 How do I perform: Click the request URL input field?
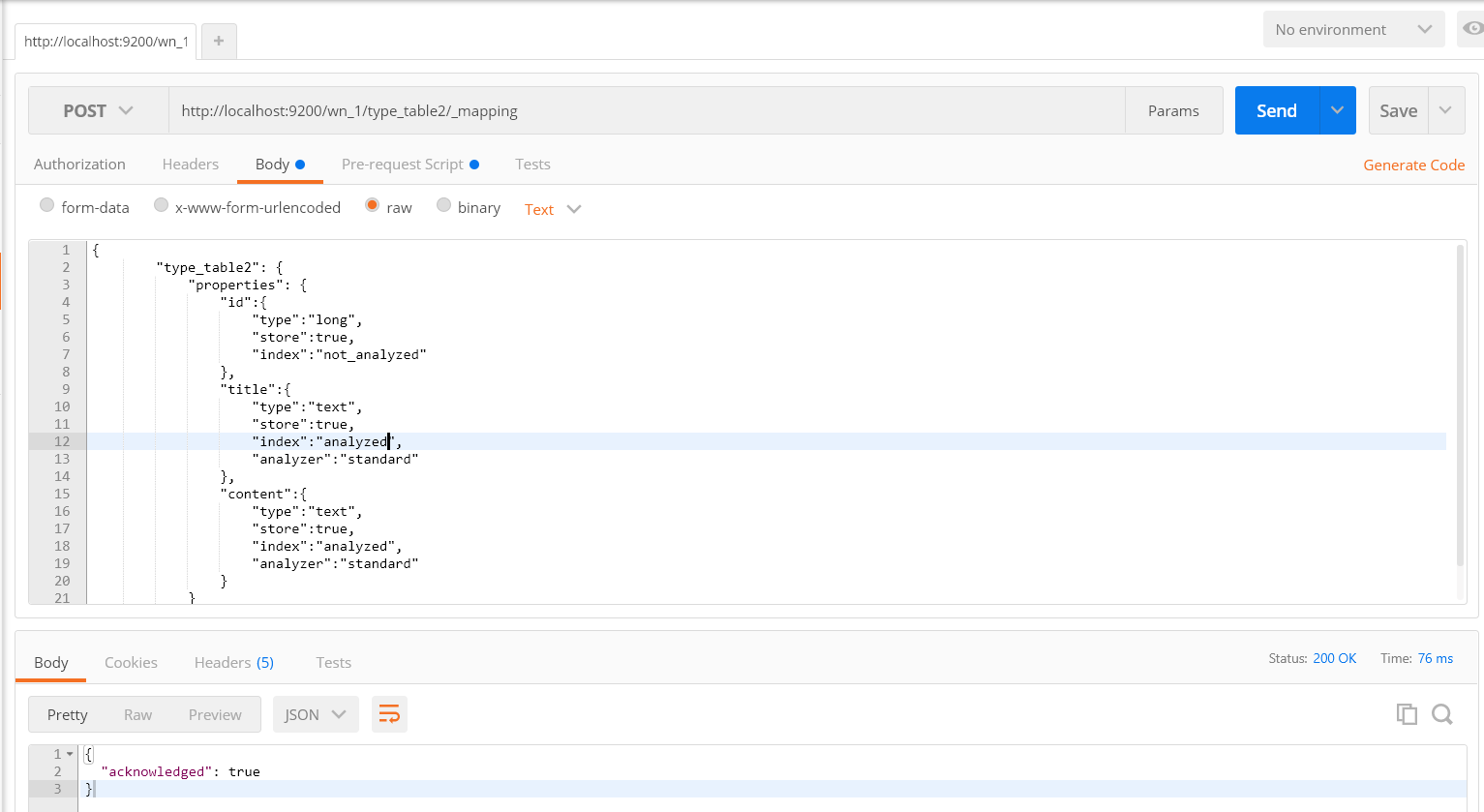[x=647, y=110]
